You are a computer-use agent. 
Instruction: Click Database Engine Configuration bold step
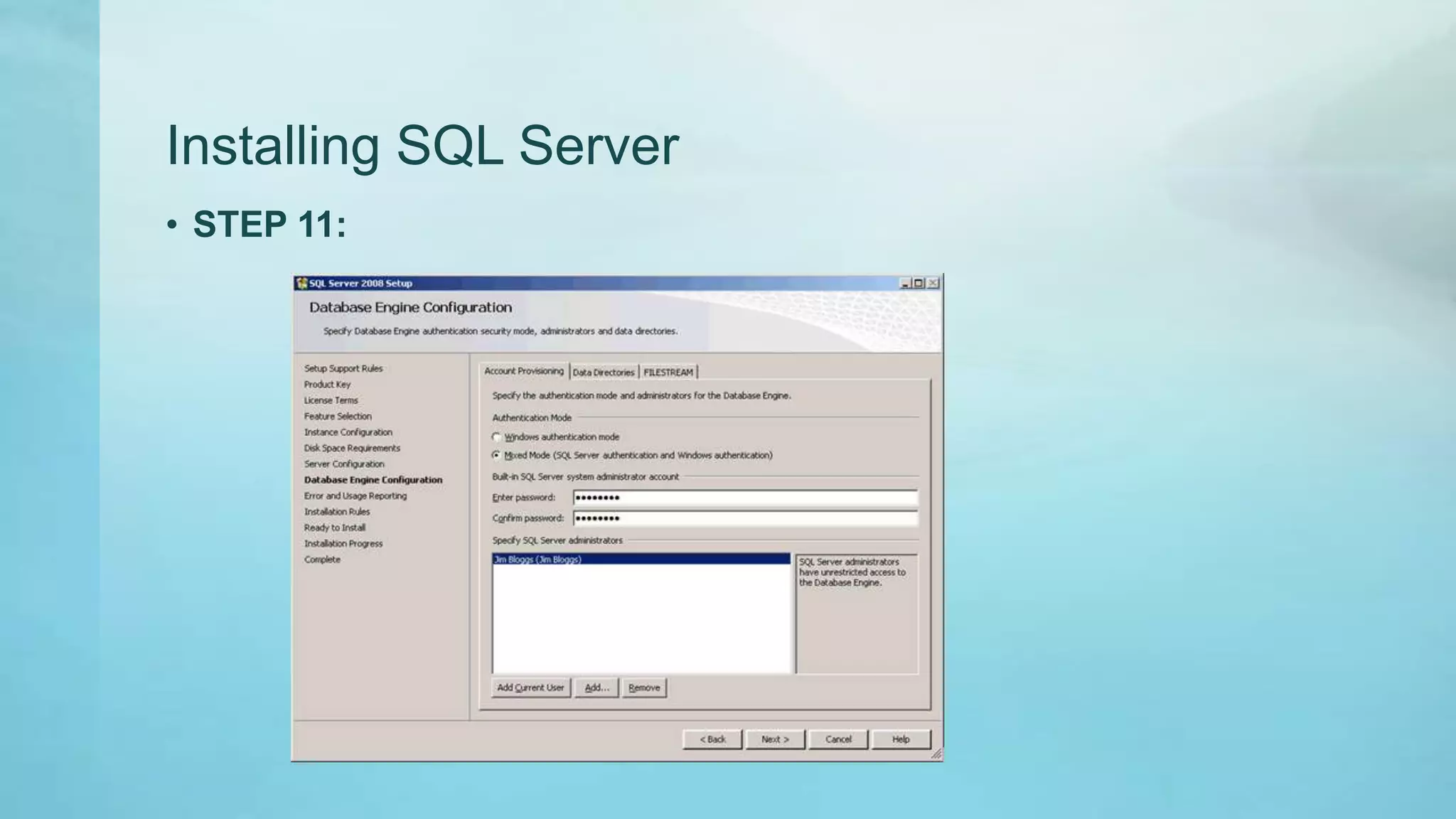coord(373,480)
